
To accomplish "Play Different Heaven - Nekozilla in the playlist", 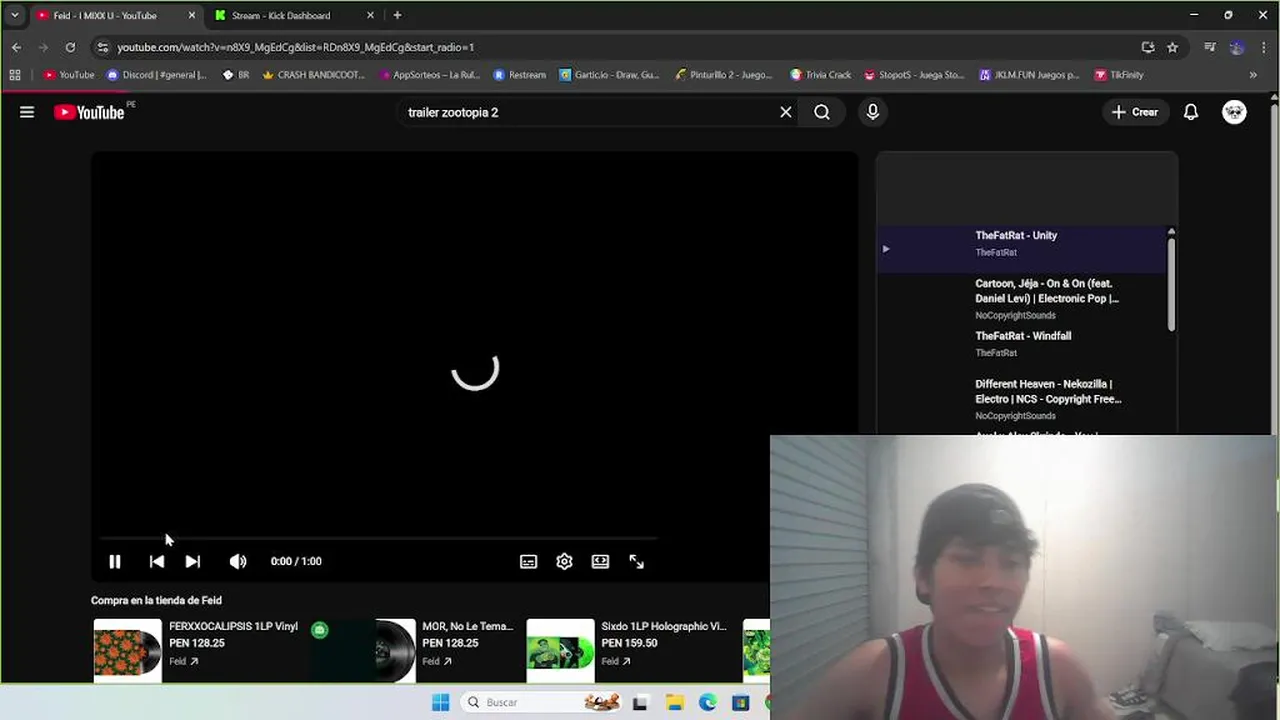I will 1021,398.
